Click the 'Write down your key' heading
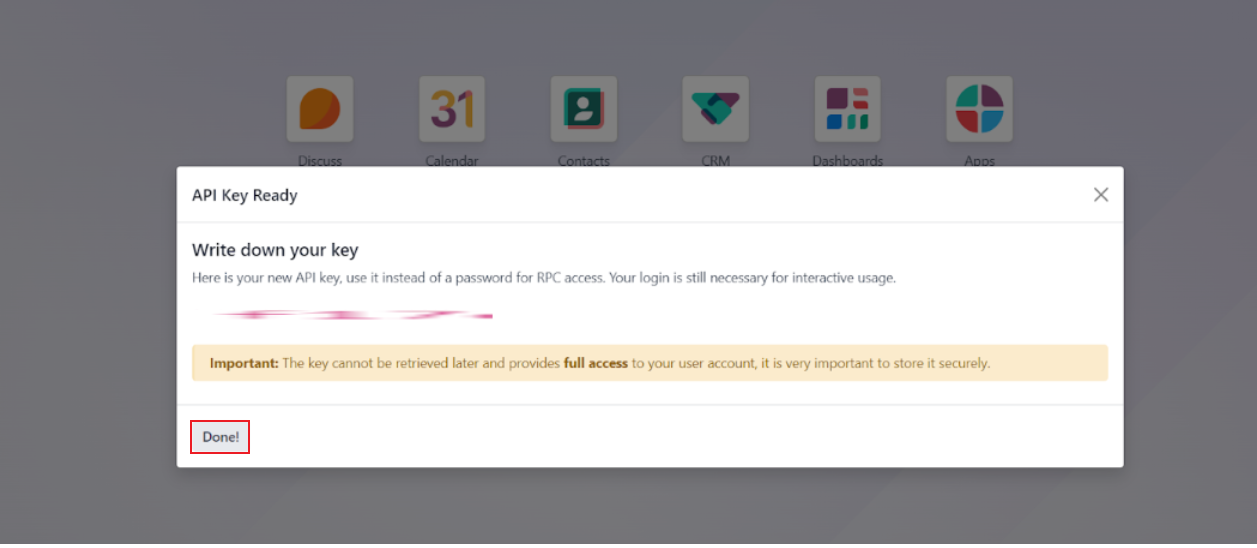Image resolution: width=1257 pixels, height=548 pixels. pos(275,250)
